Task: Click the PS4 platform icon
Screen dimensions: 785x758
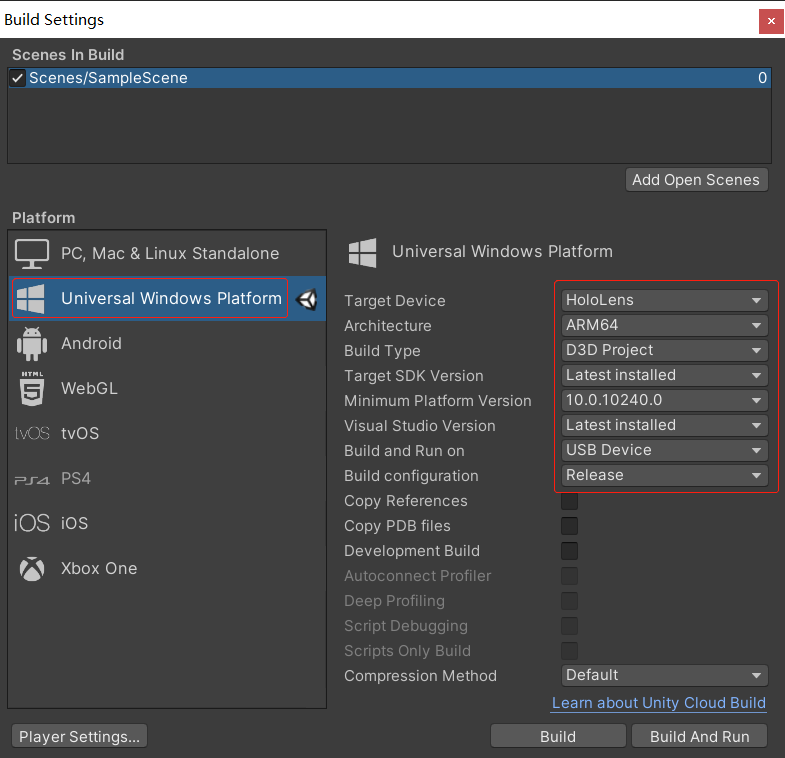Action: [x=32, y=479]
